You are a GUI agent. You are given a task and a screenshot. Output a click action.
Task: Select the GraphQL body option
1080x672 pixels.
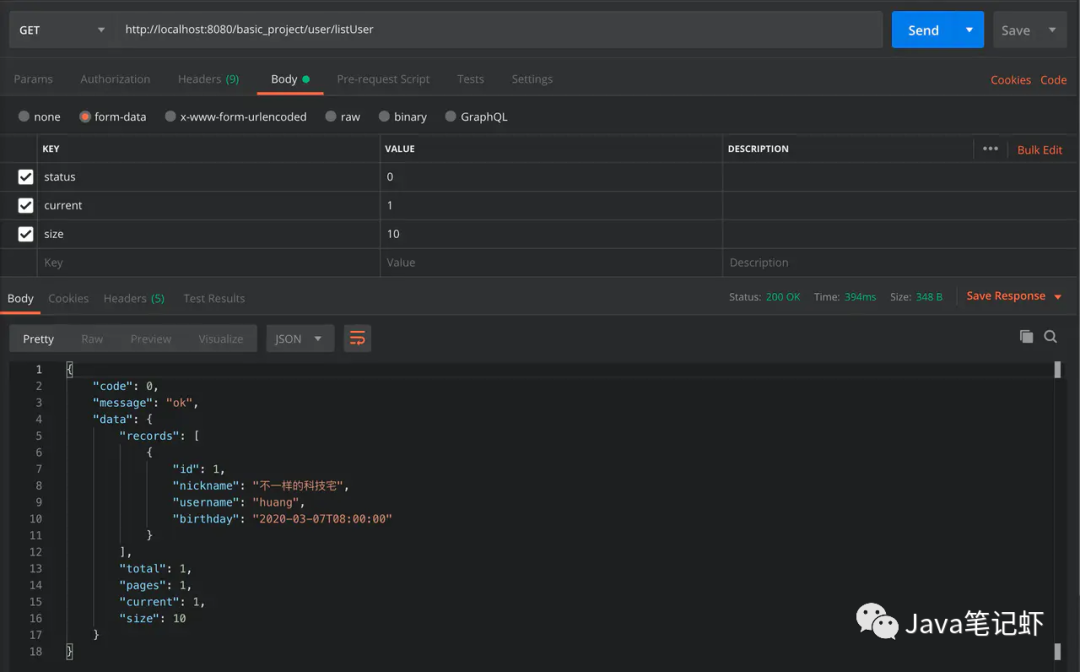[x=451, y=117]
